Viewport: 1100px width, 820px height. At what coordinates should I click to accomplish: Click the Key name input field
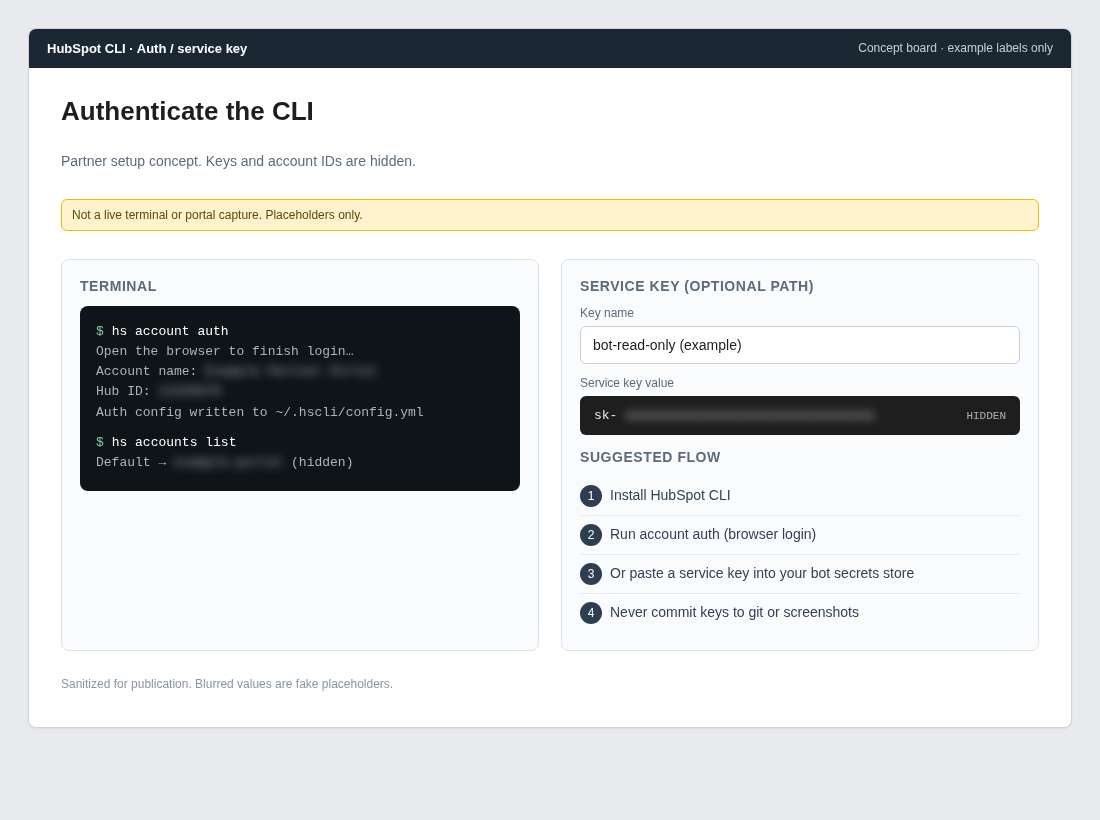[x=799, y=345]
